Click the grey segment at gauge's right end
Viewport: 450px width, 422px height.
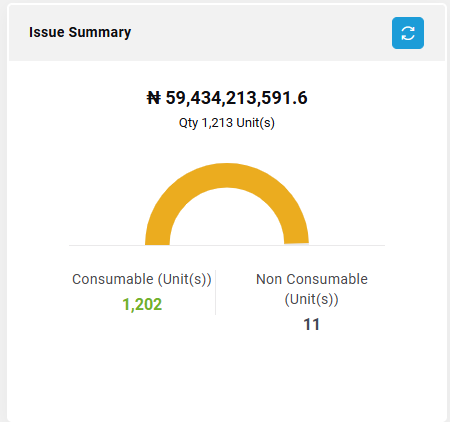coord(297,244)
